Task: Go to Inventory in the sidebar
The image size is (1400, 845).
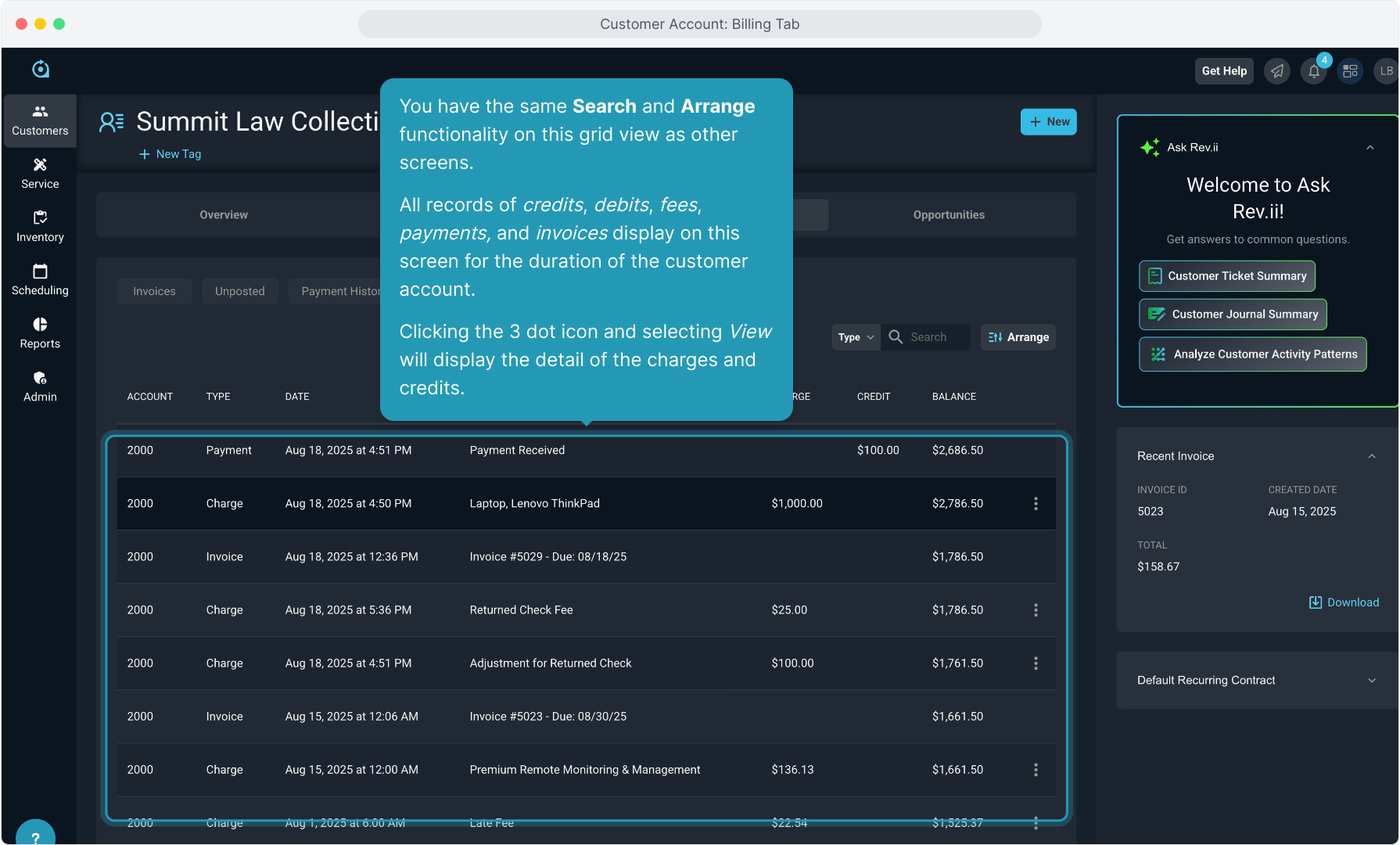Action: tap(40, 227)
